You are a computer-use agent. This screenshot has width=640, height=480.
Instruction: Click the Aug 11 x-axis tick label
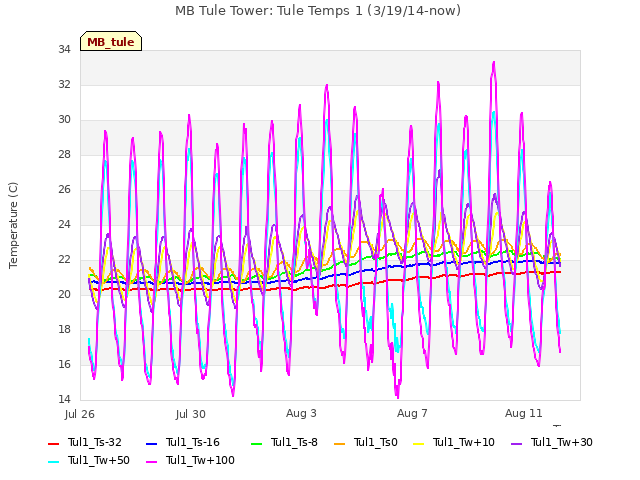[x=524, y=413]
